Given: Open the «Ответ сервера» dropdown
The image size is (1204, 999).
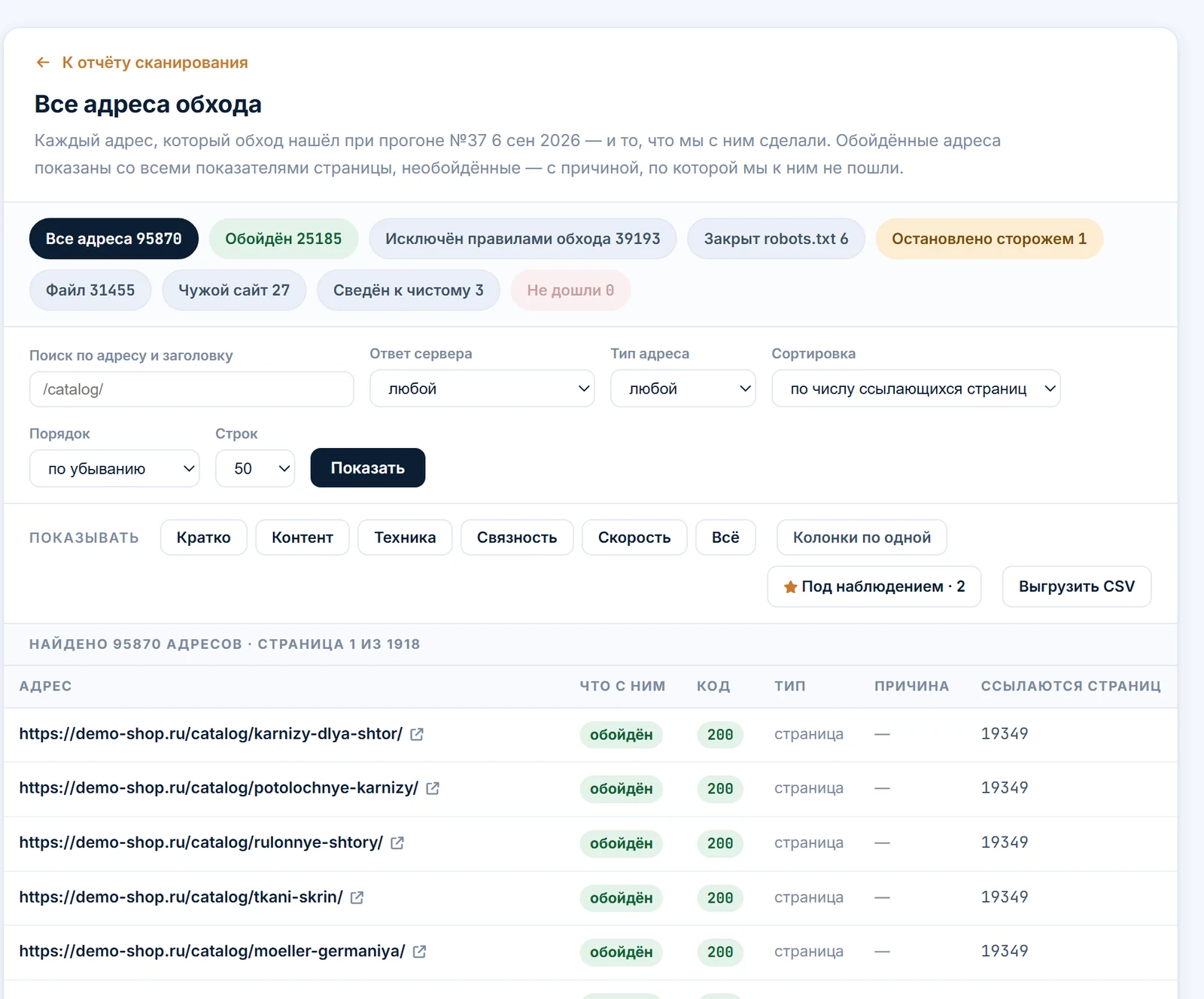Looking at the screenshot, I should pyautogui.click(x=482, y=388).
